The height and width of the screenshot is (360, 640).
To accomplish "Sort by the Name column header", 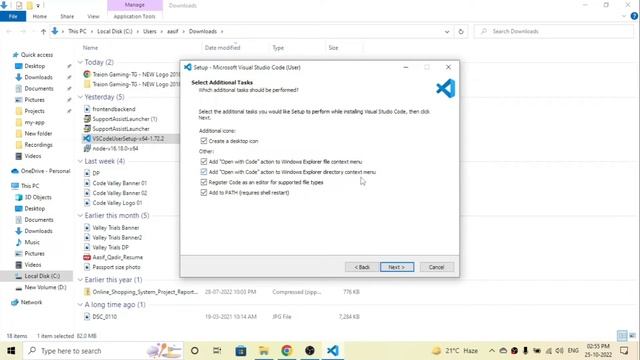I will [90, 48].
